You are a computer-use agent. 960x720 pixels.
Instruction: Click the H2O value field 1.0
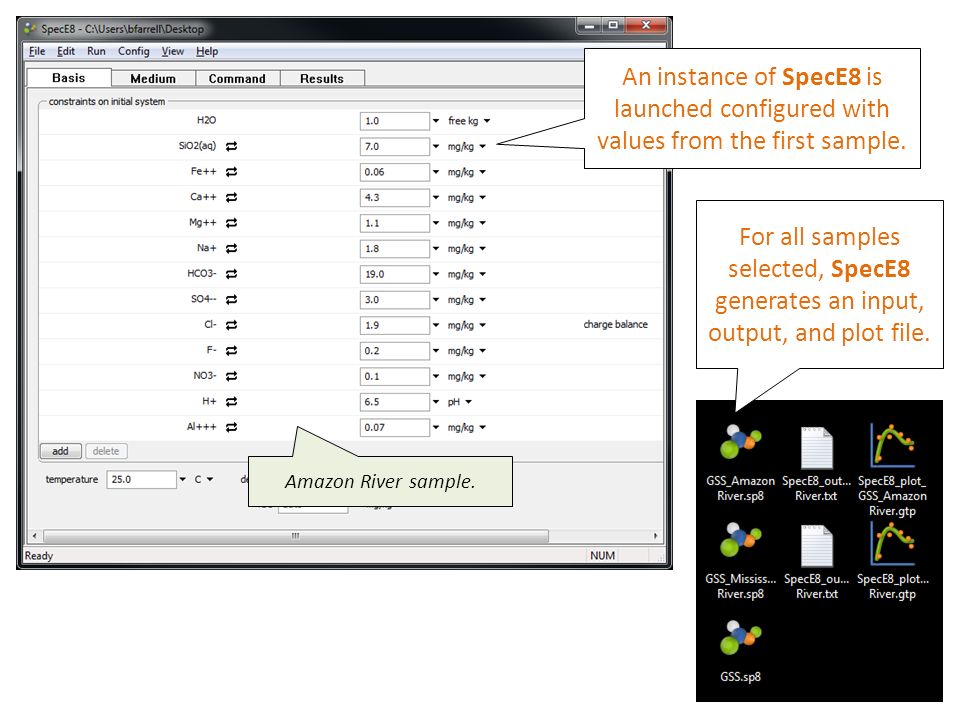395,121
